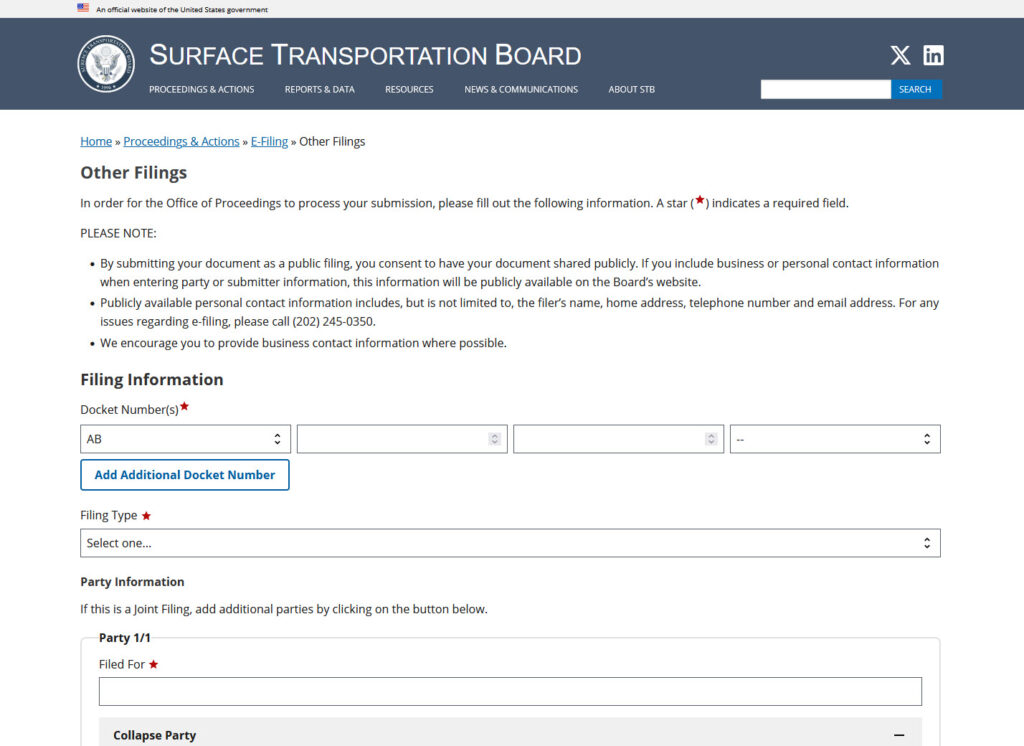The height and width of the screenshot is (746, 1024).
Task: Open the docket suffix dropdown showing dashes
Action: click(834, 439)
